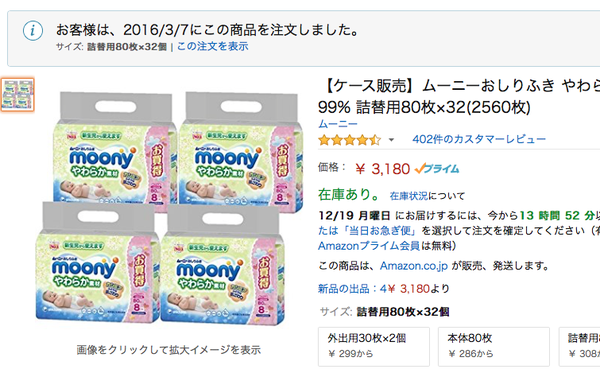Select the small product thumbnail image

click(x=18, y=94)
